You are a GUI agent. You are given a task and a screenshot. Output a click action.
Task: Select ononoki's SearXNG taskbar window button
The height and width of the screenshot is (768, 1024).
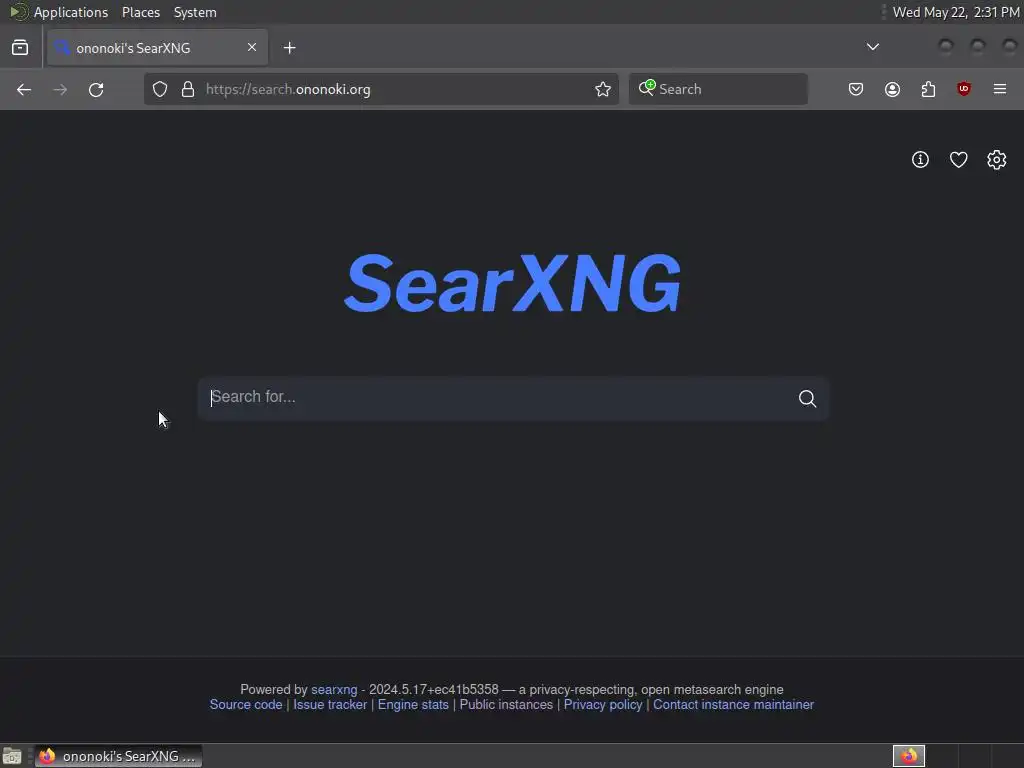click(x=119, y=756)
